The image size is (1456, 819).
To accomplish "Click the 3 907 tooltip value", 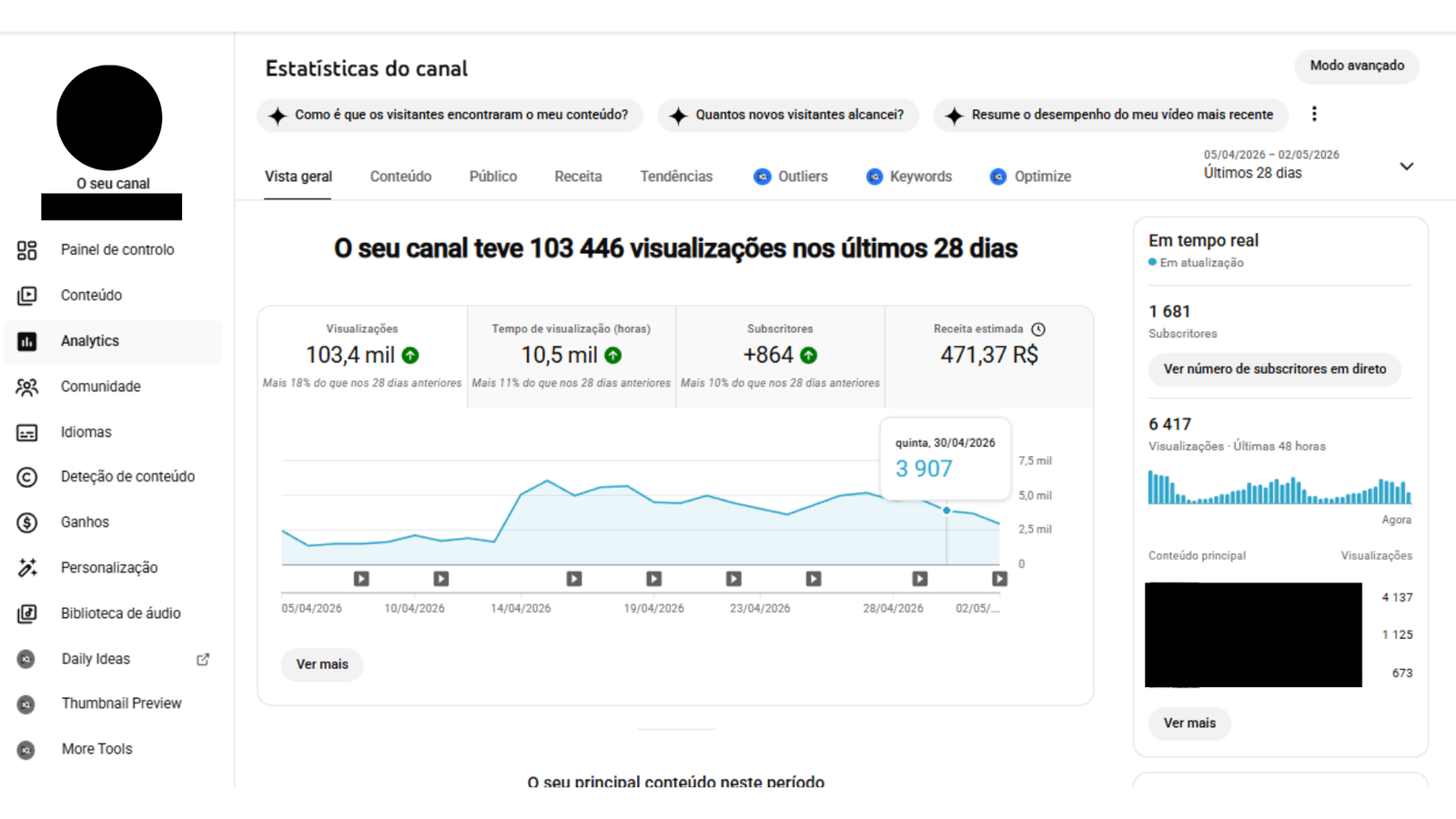I will click(924, 469).
